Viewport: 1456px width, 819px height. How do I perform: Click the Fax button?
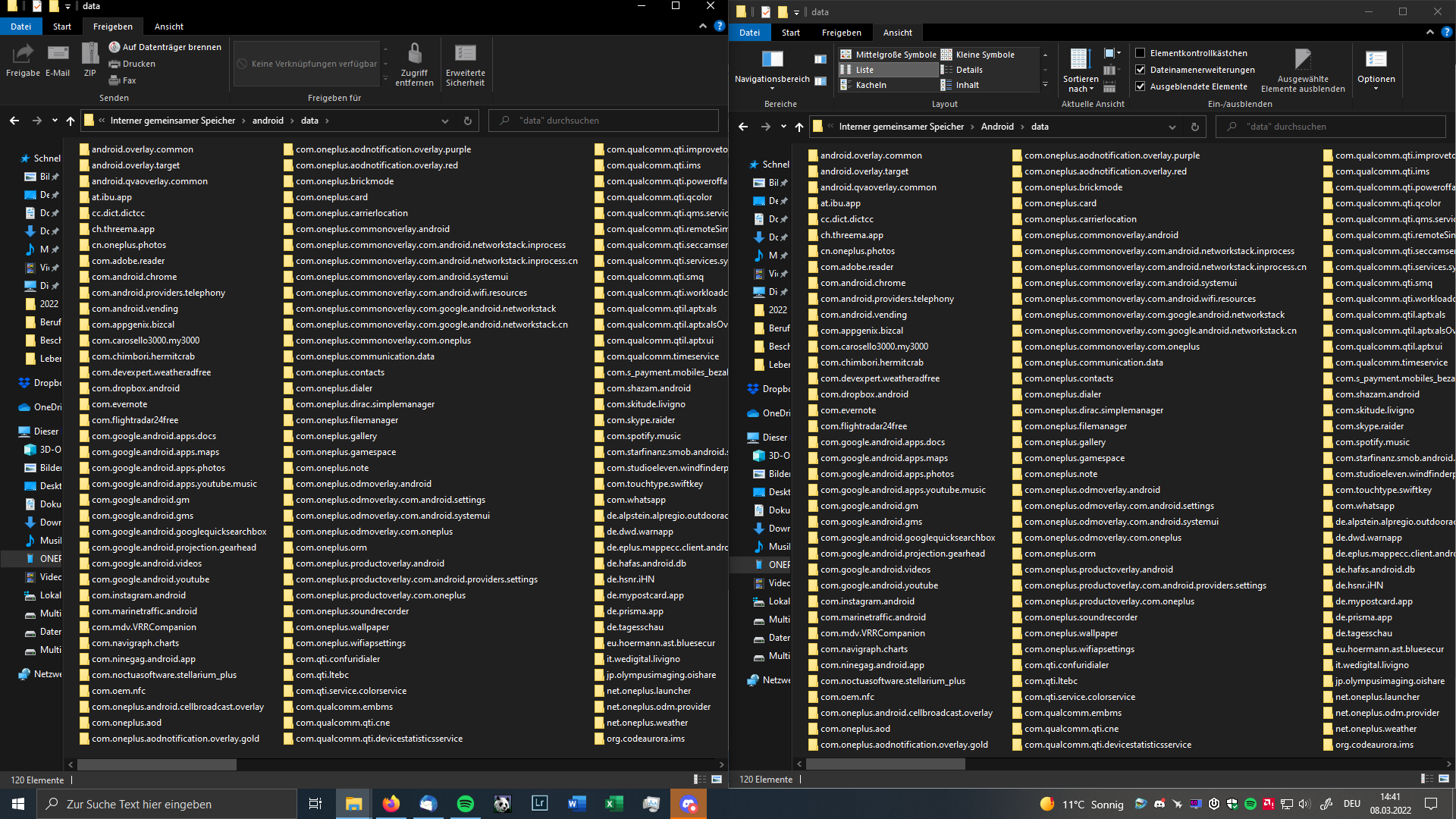(122, 80)
